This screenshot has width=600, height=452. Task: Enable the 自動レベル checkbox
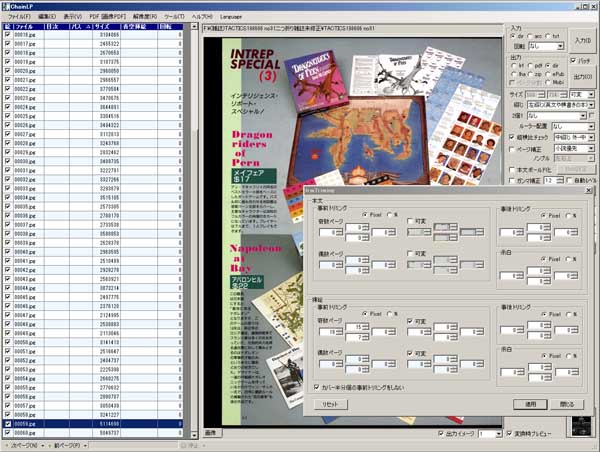[x=569, y=180]
